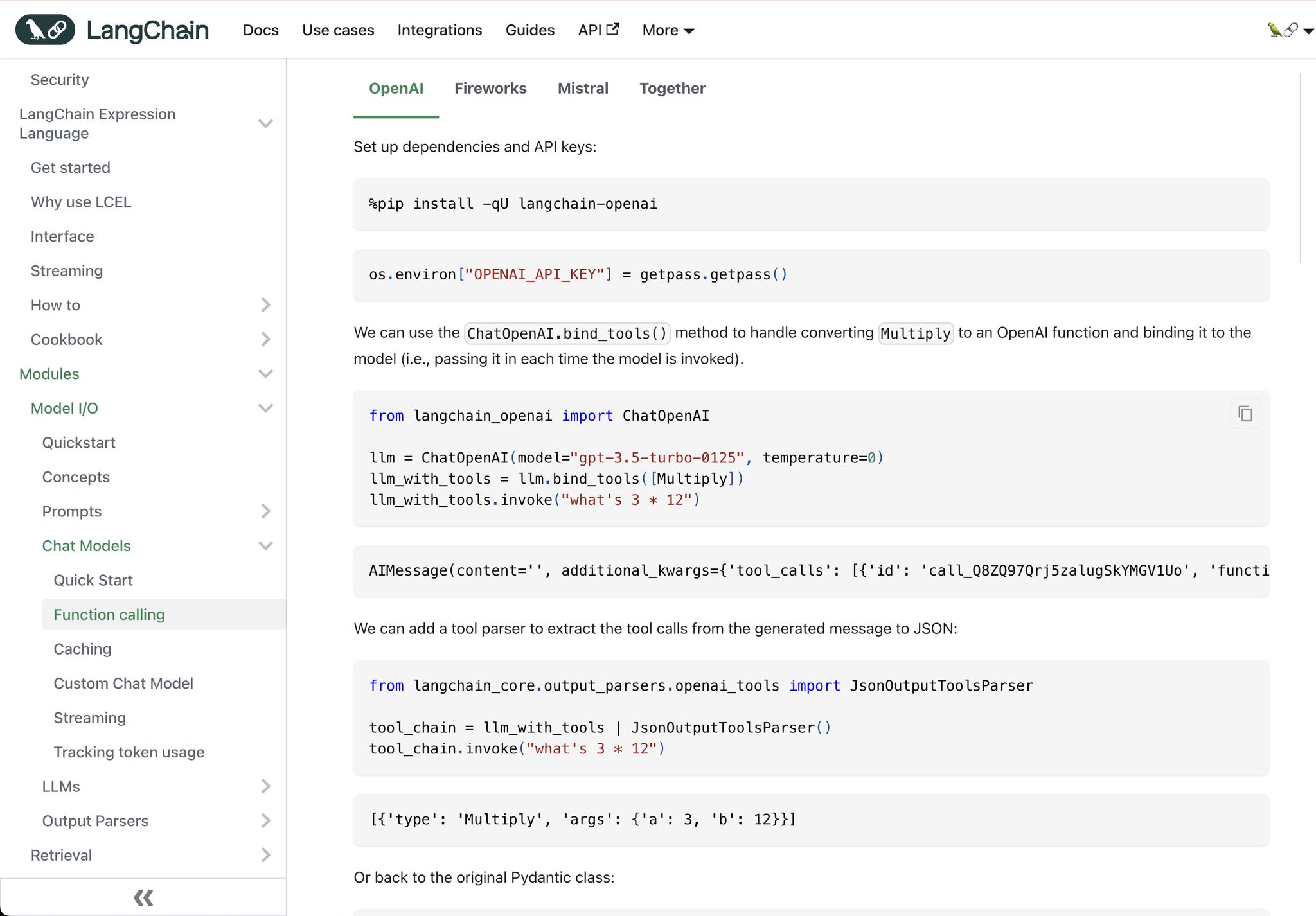Switch to the OpenAI tab
Screen dimensions: 1316x916
point(396,89)
